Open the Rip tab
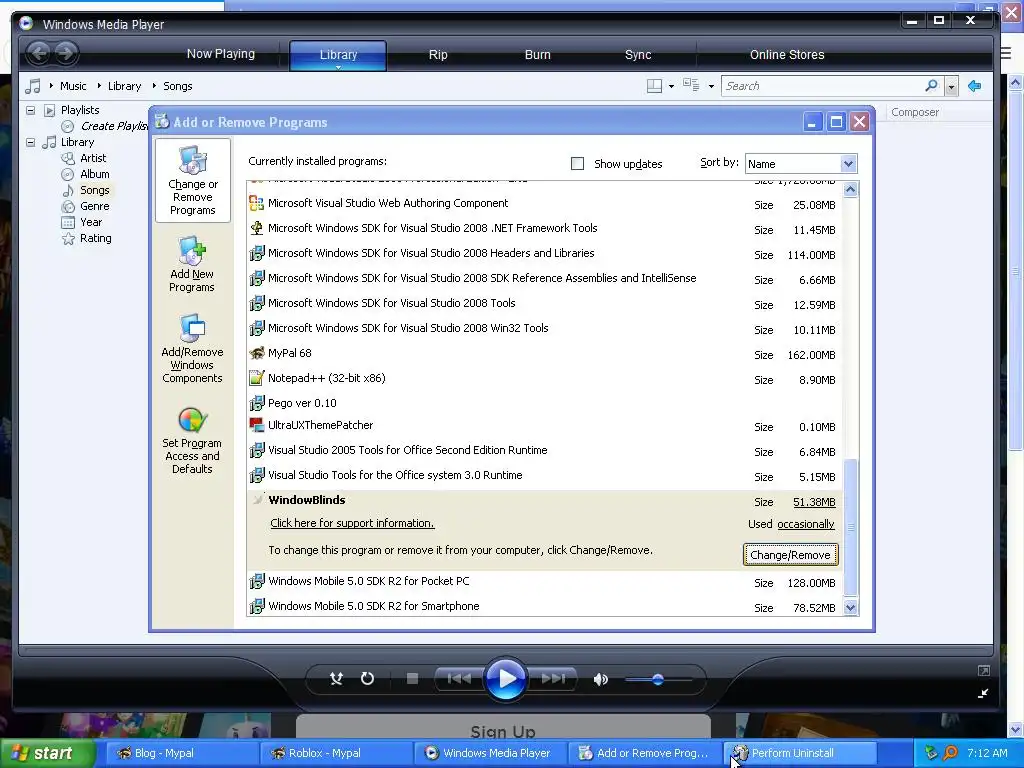The height and width of the screenshot is (768, 1024). 438,55
